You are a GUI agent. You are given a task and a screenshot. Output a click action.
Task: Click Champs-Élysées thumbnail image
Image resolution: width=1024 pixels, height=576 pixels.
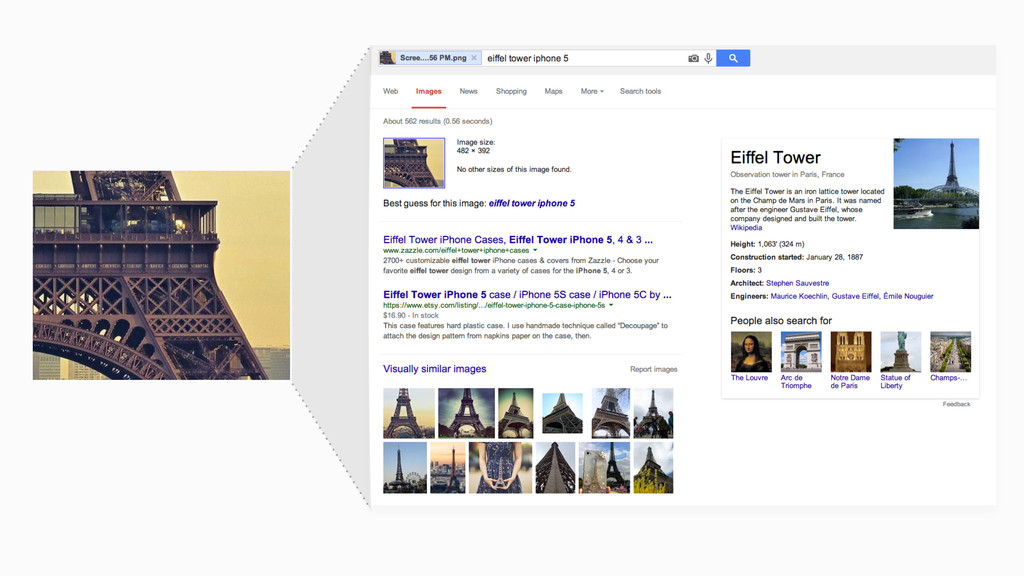coord(950,351)
